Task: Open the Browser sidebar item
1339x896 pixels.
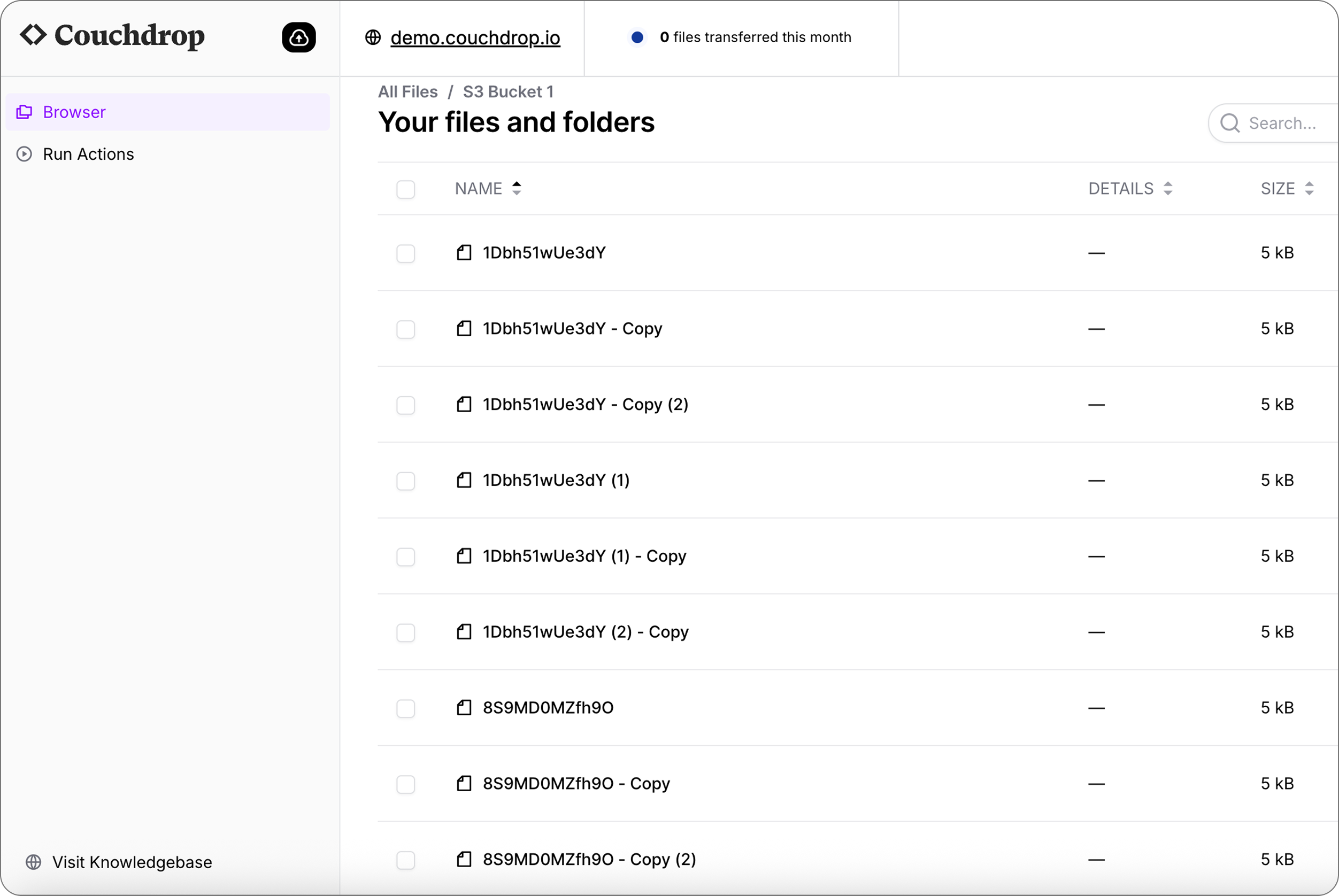Action: click(167, 112)
